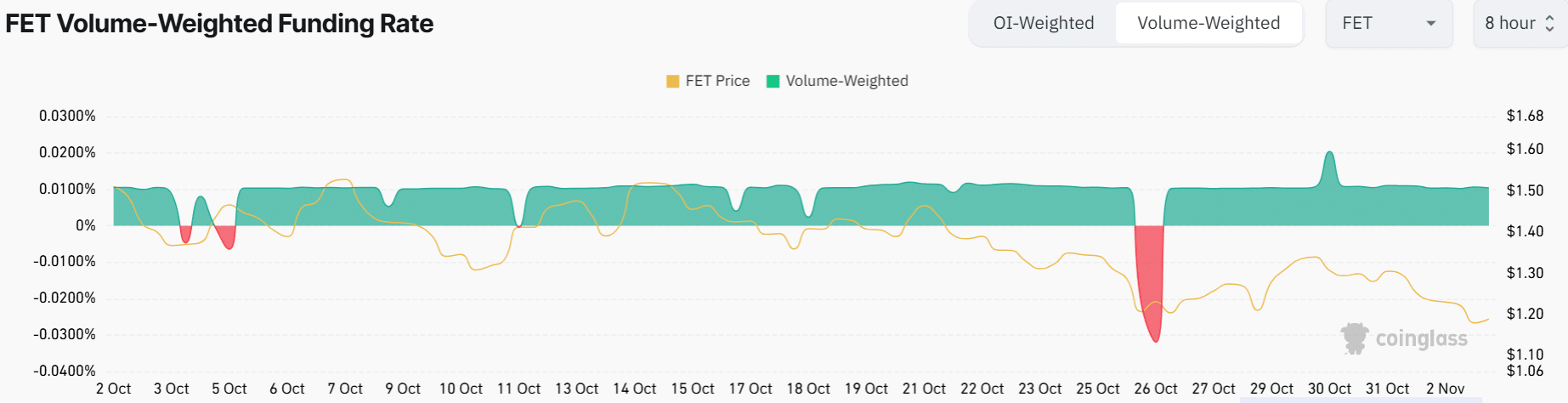Switch to the OI-Weighted tab
Viewport: 1568px width, 403px height.
(x=1043, y=24)
